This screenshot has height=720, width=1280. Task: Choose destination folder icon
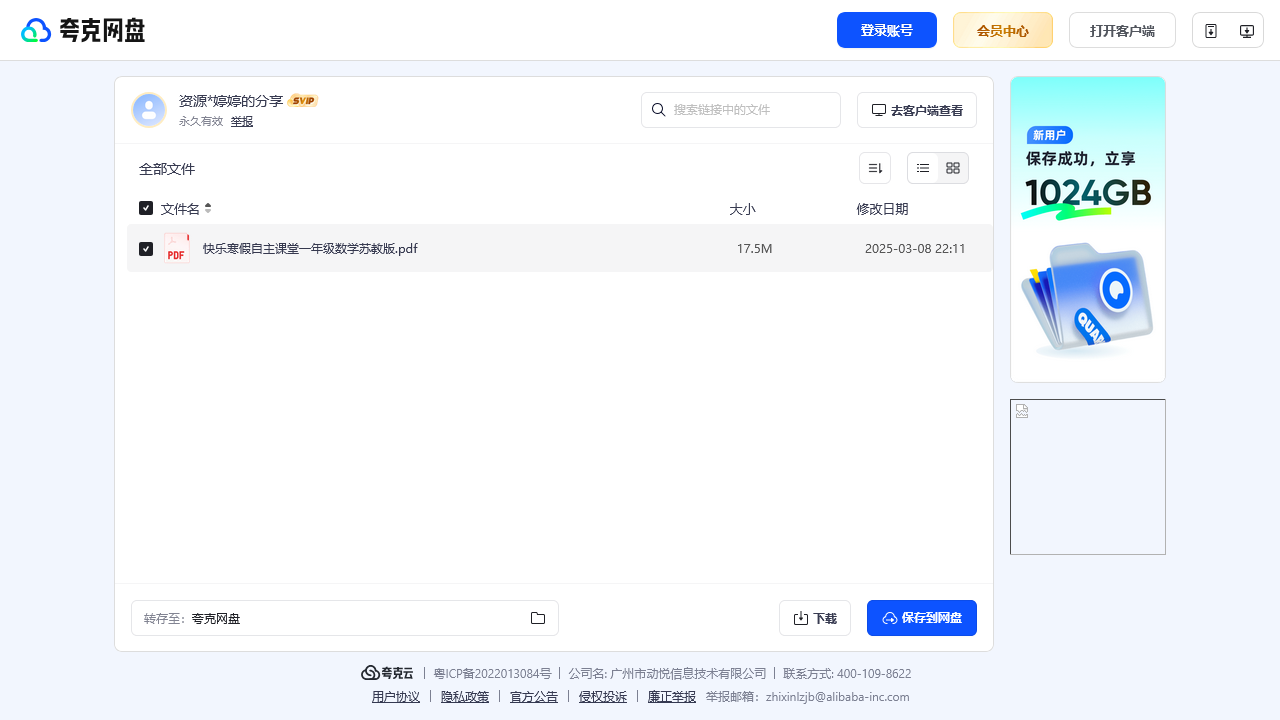pos(538,618)
